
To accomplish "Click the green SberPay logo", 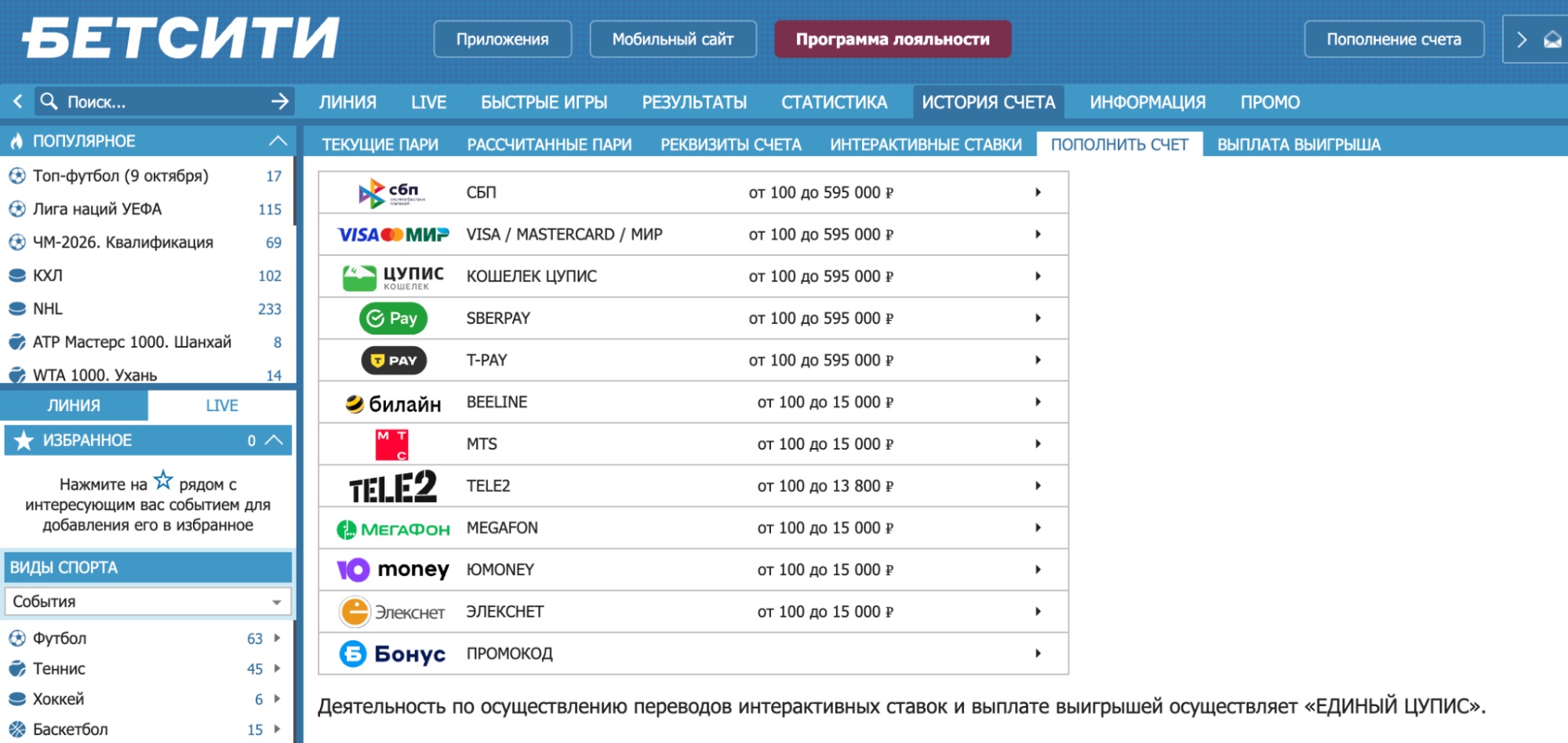I will pos(393,319).
